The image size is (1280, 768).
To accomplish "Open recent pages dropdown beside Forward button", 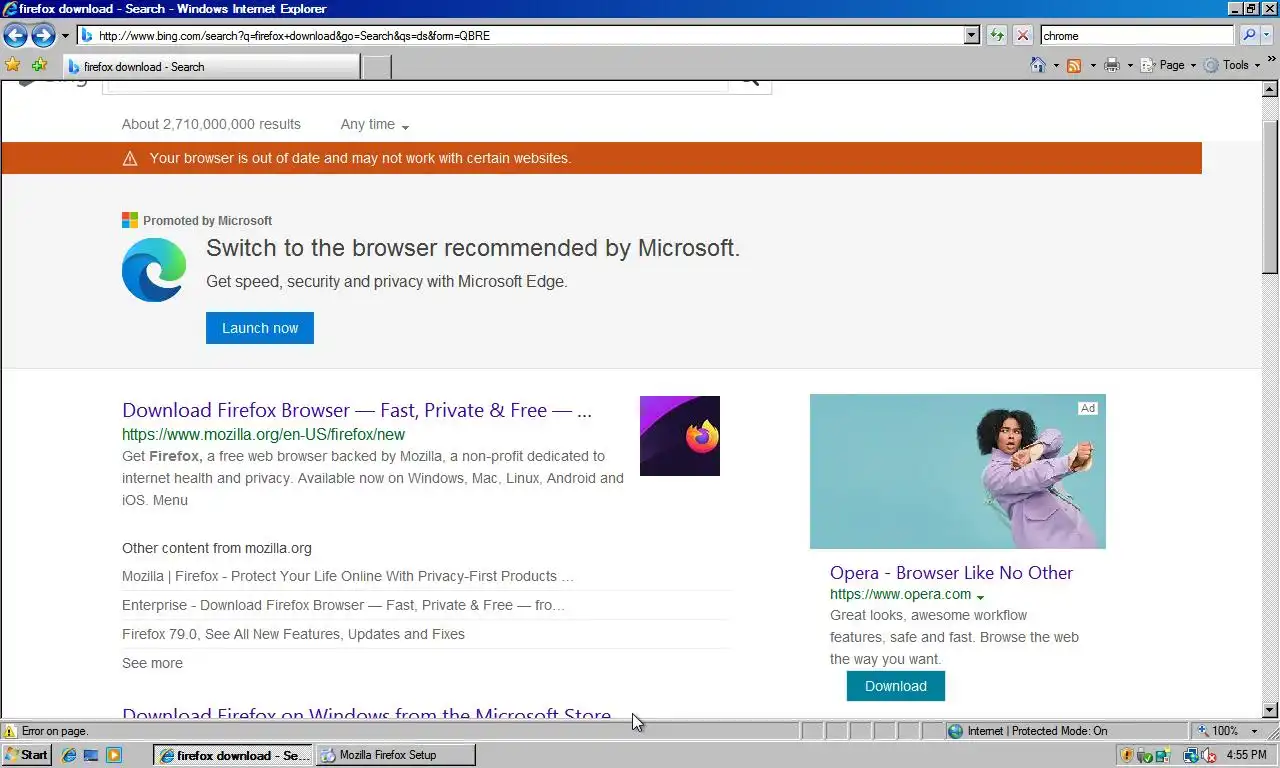I will [65, 36].
